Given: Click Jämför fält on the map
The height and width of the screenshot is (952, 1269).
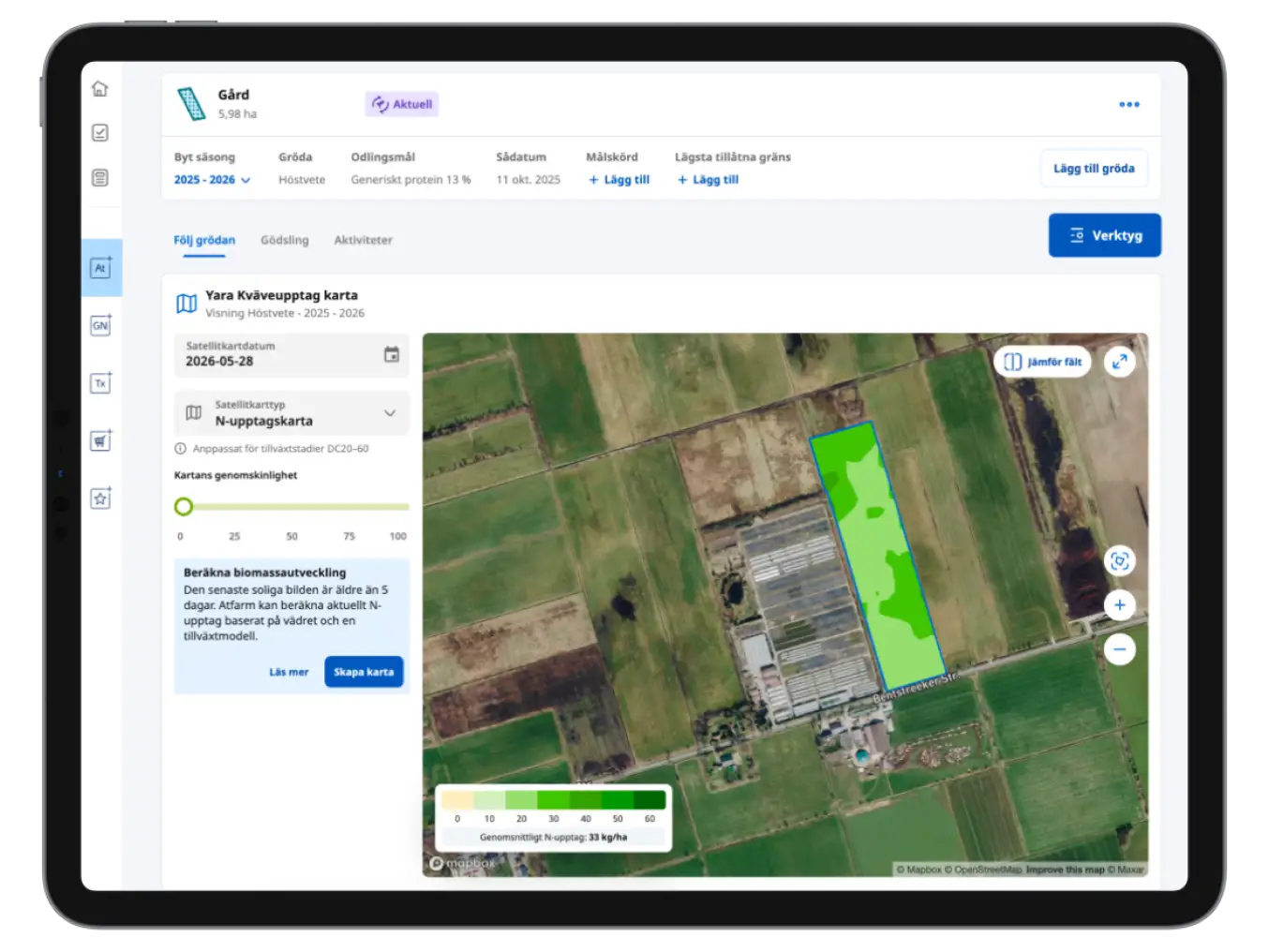Looking at the screenshot, I should (x=1042, y=362).
